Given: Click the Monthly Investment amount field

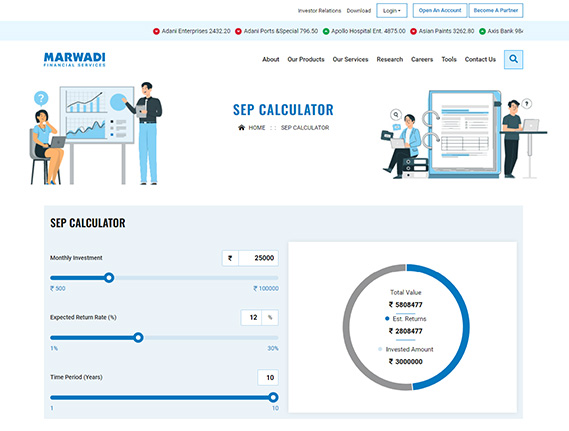Looking at the screenshot, I should [x=258, y=258].
